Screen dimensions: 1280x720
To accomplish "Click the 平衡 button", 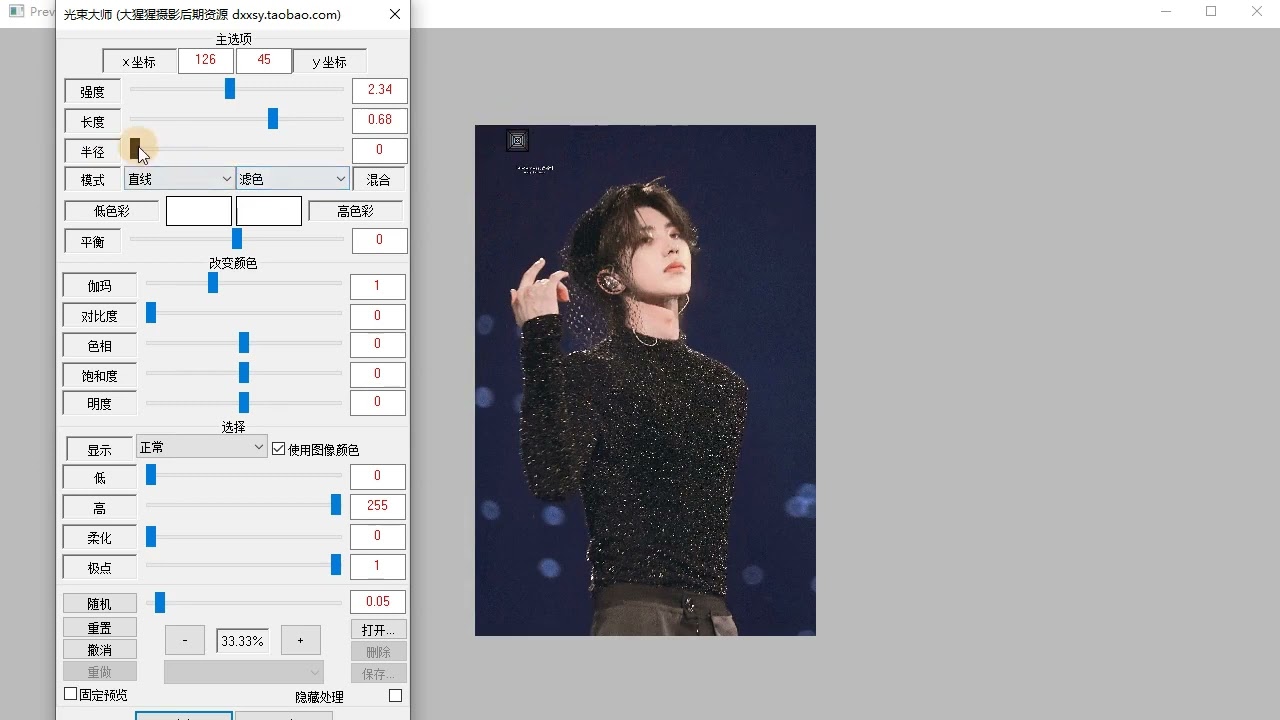I will (x=93, y=242).
